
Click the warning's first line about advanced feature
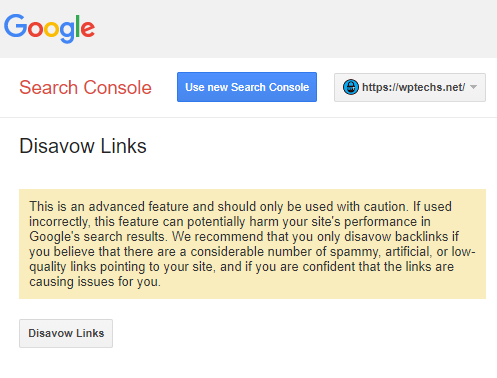[x=240, y=207]
